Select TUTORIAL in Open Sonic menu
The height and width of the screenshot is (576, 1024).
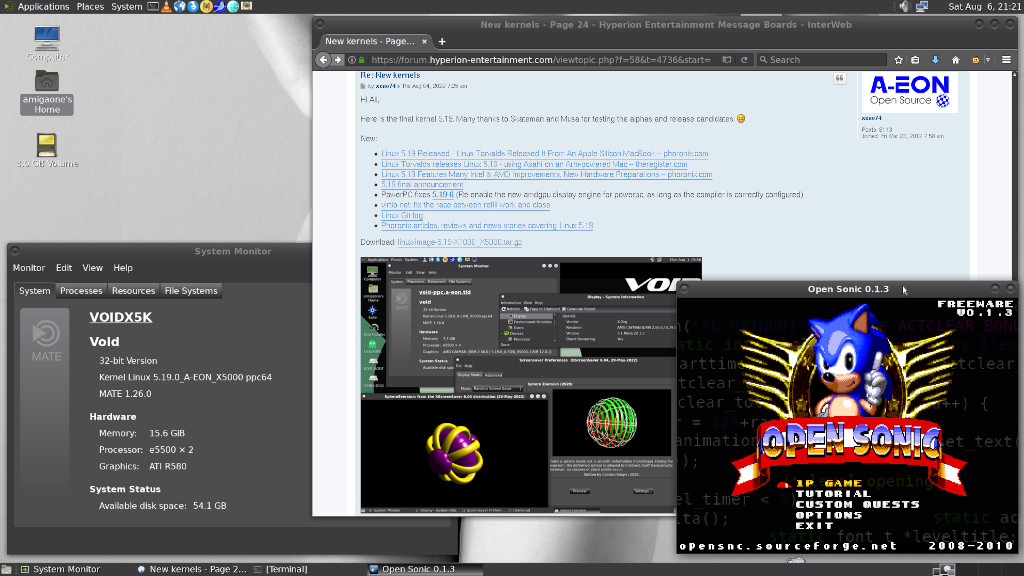833,494
